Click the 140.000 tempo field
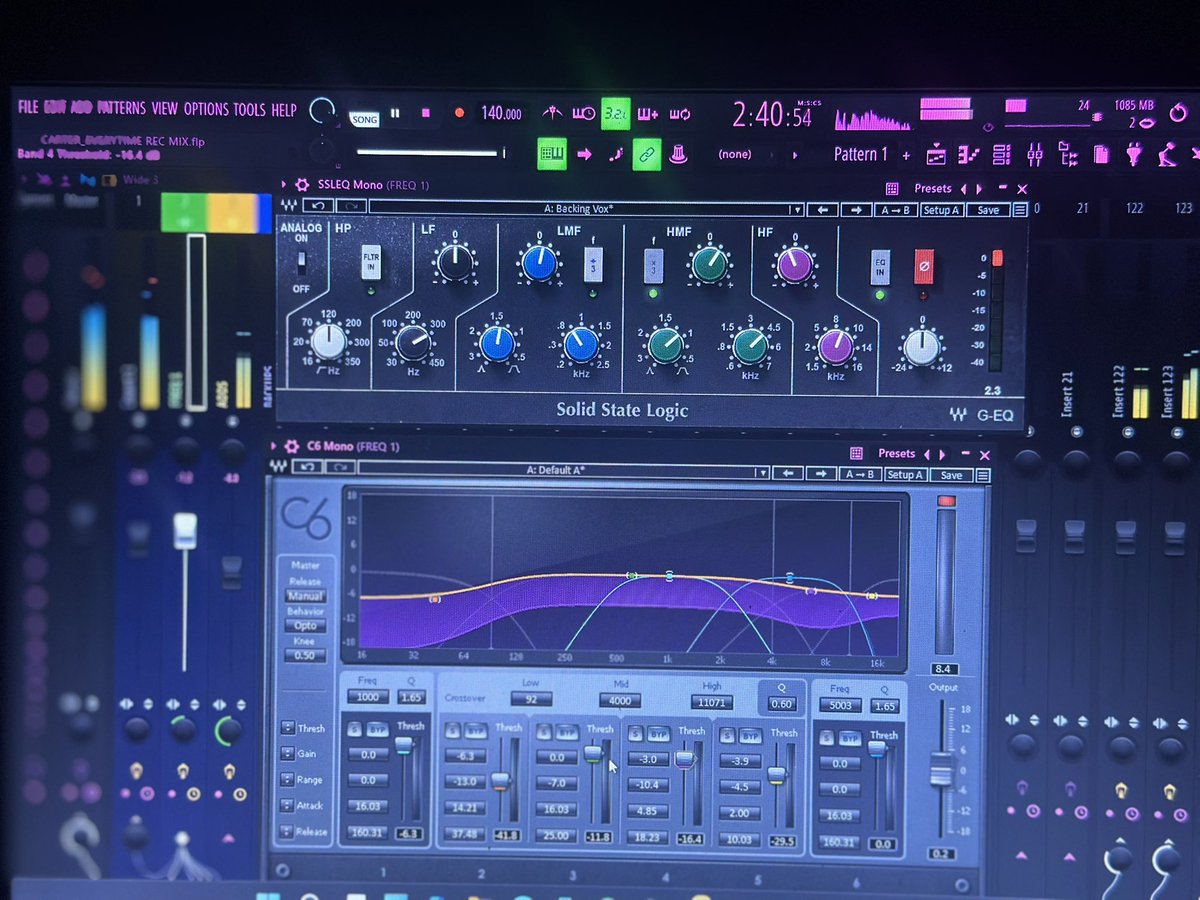The image size is (1200, 900). click(501, 113)
